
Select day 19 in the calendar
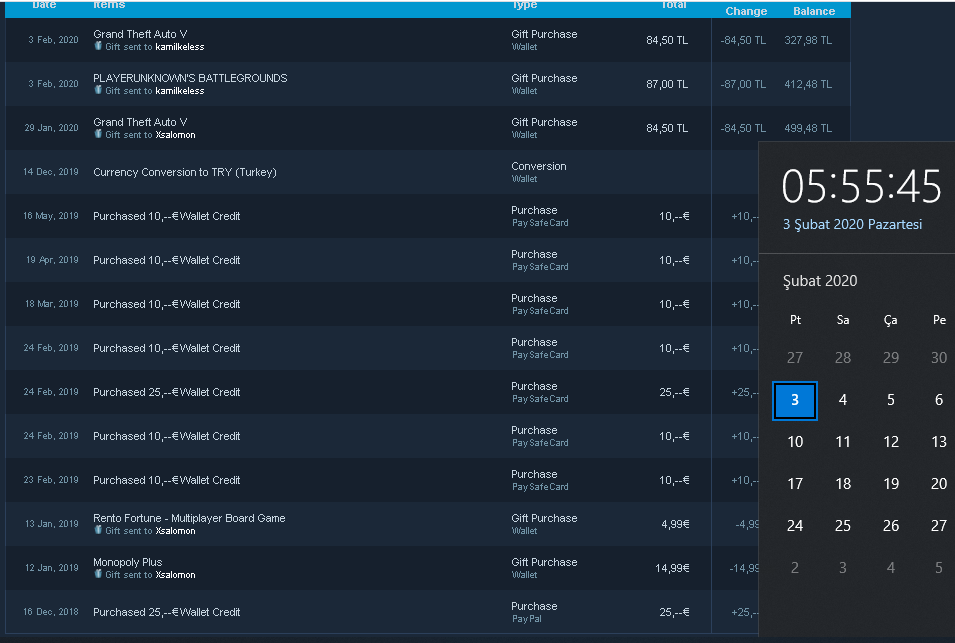click(x=891, y=484)
